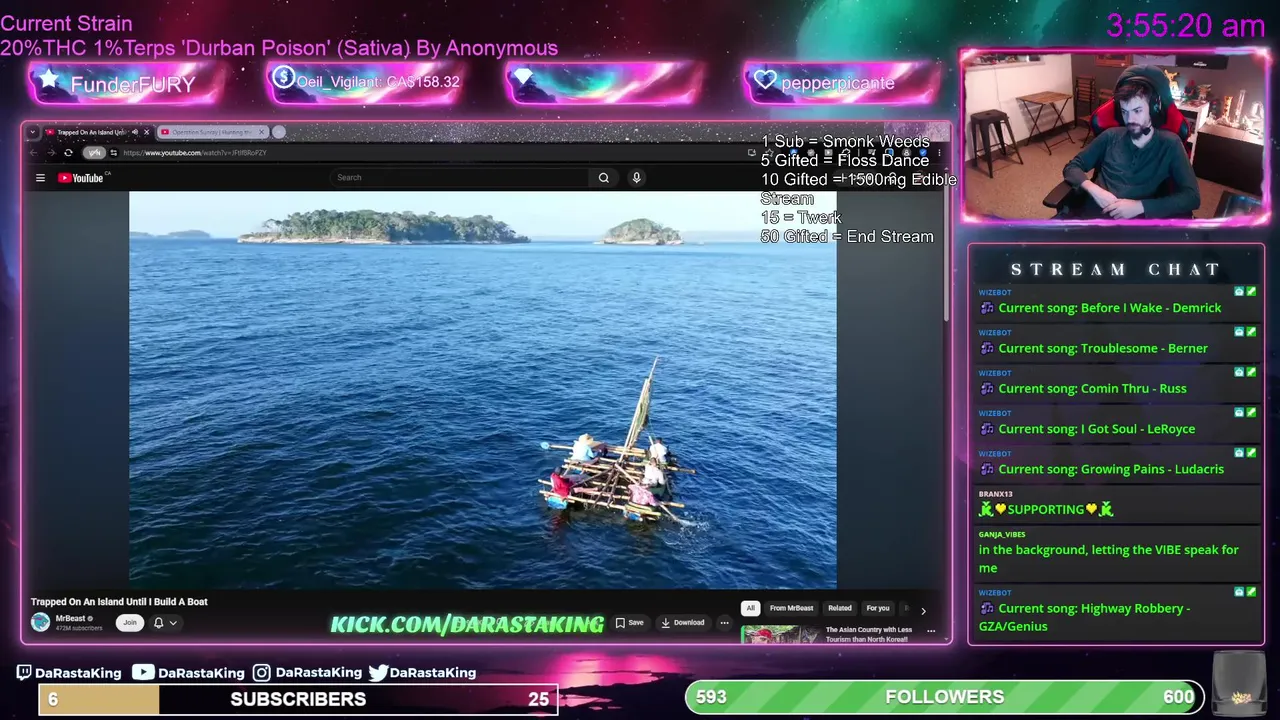Viewport: 1280px width, 720px height.
Task: Click the raft video player area
Action: pyautogui.click(x=483, y=390)
